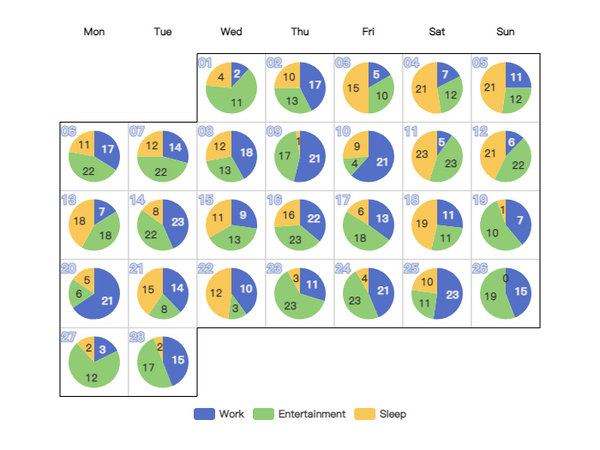The height and width of the screenshot is (450, 600).
Task: Click the day 20 date label
Action: click(x=69, y=268)
